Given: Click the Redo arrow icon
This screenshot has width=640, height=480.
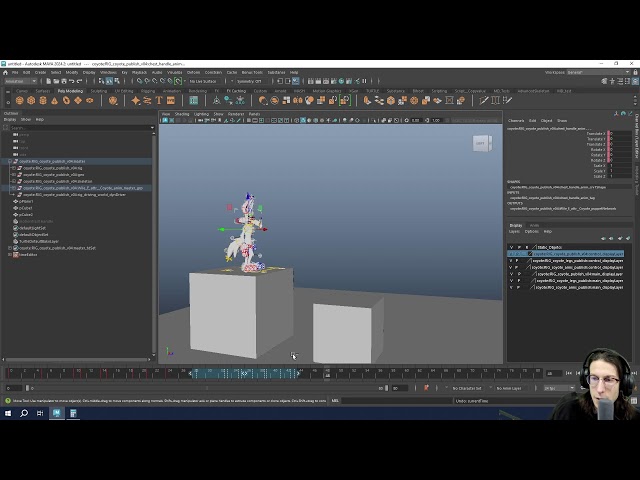Looking at the screenshot, I should tap(79, 81).
